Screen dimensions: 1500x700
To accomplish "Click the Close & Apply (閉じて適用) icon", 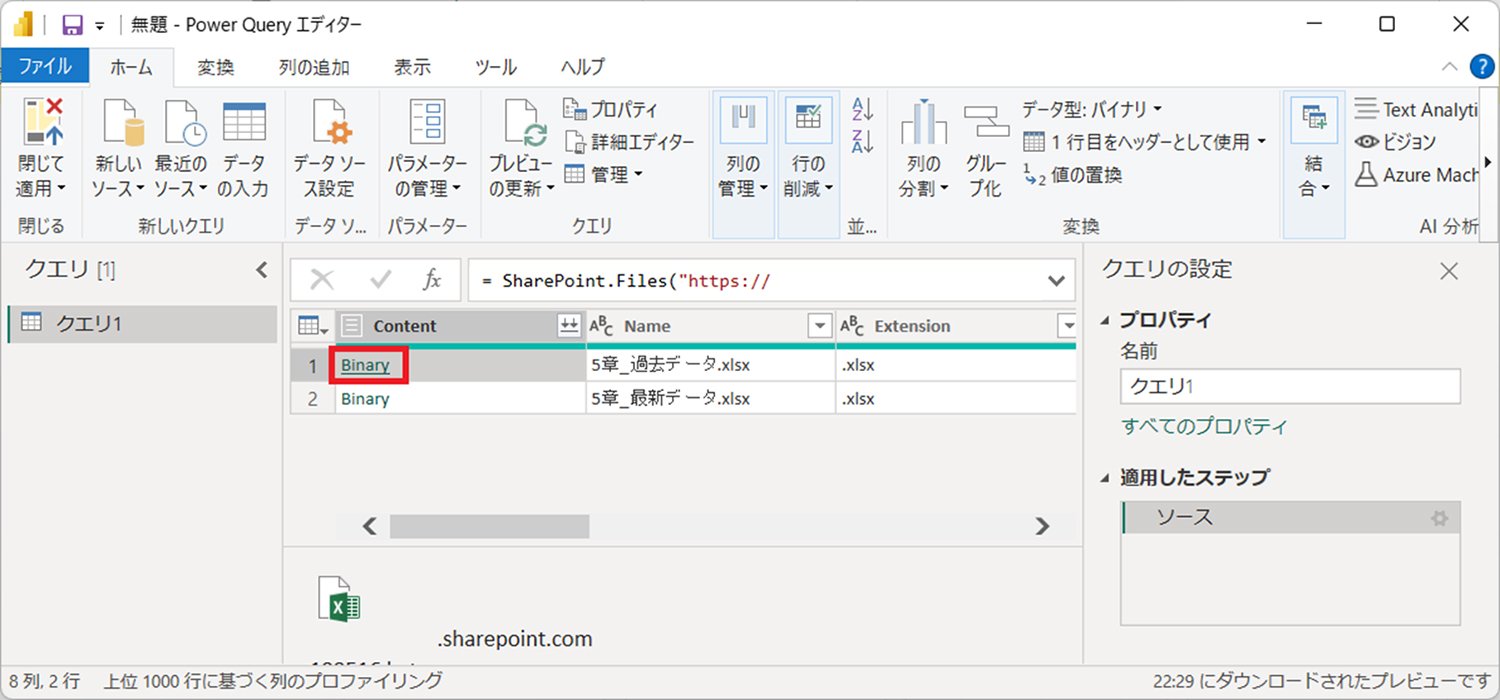I will pyautogui.click(x=41, y=121).
